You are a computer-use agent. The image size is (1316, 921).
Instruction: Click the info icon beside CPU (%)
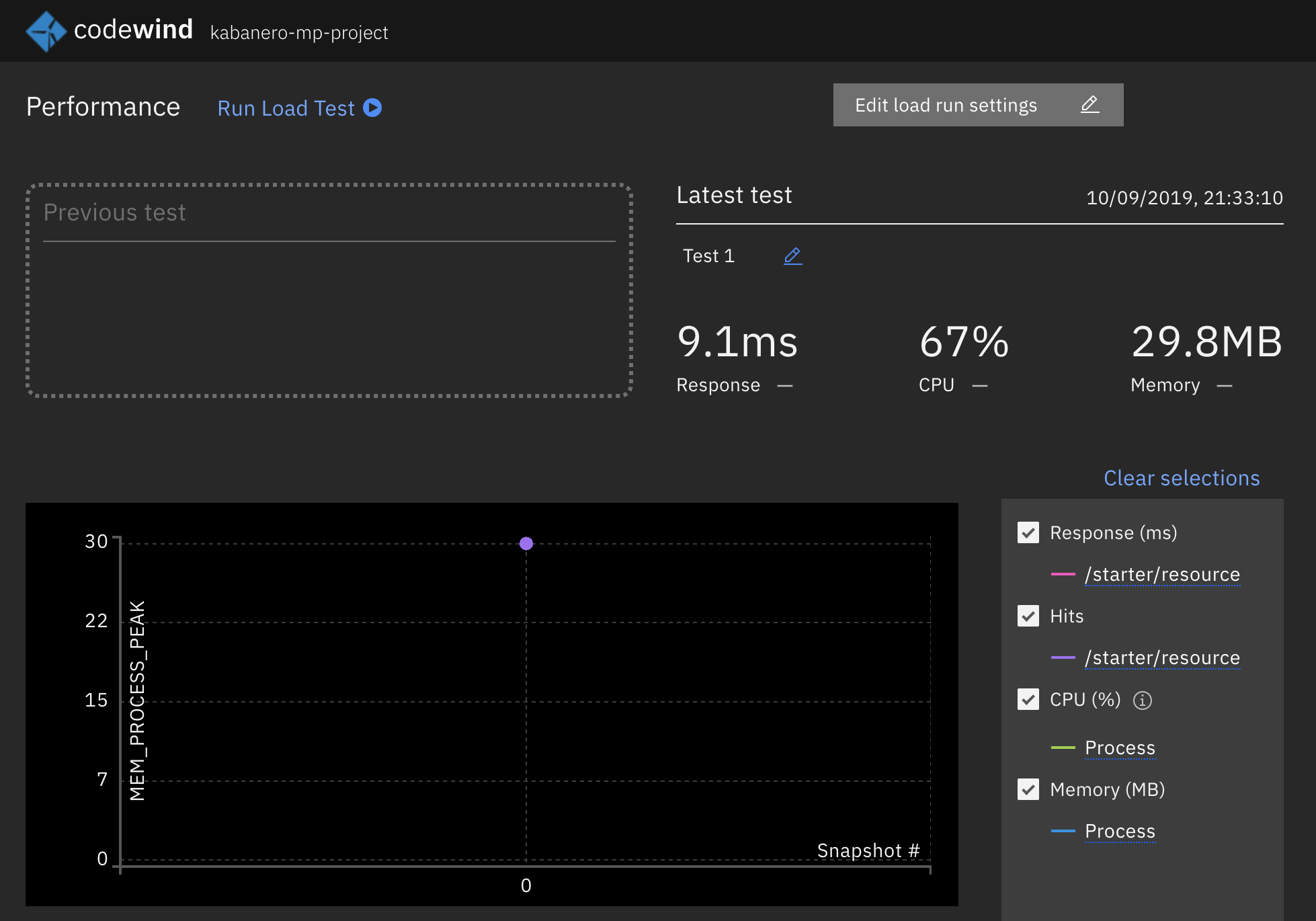[x=1142, y=700]
